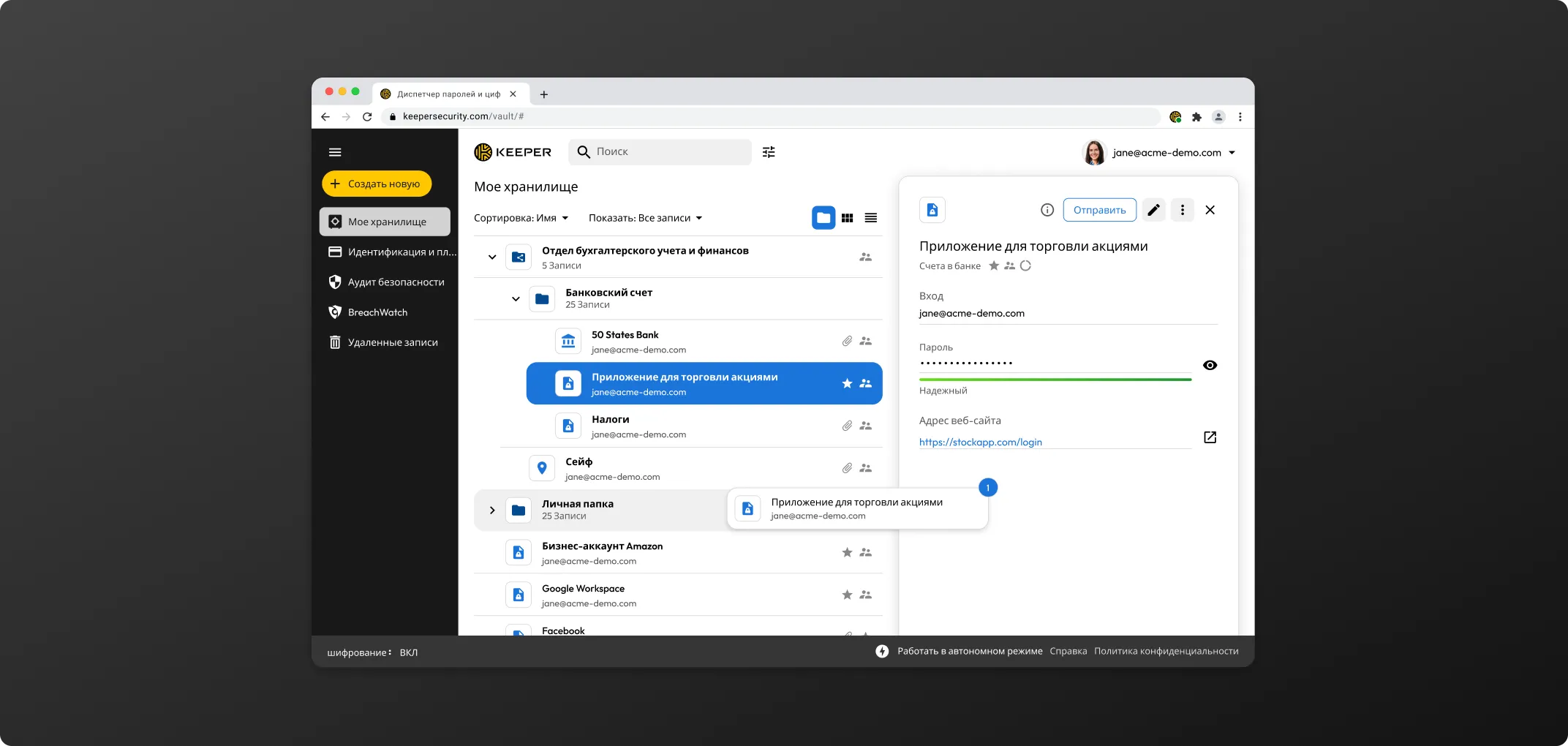This screenshot has height=746, width=1568.
Task: Click shared icon on selected Приложение для торговли акциями row
Action: [865, 383]
